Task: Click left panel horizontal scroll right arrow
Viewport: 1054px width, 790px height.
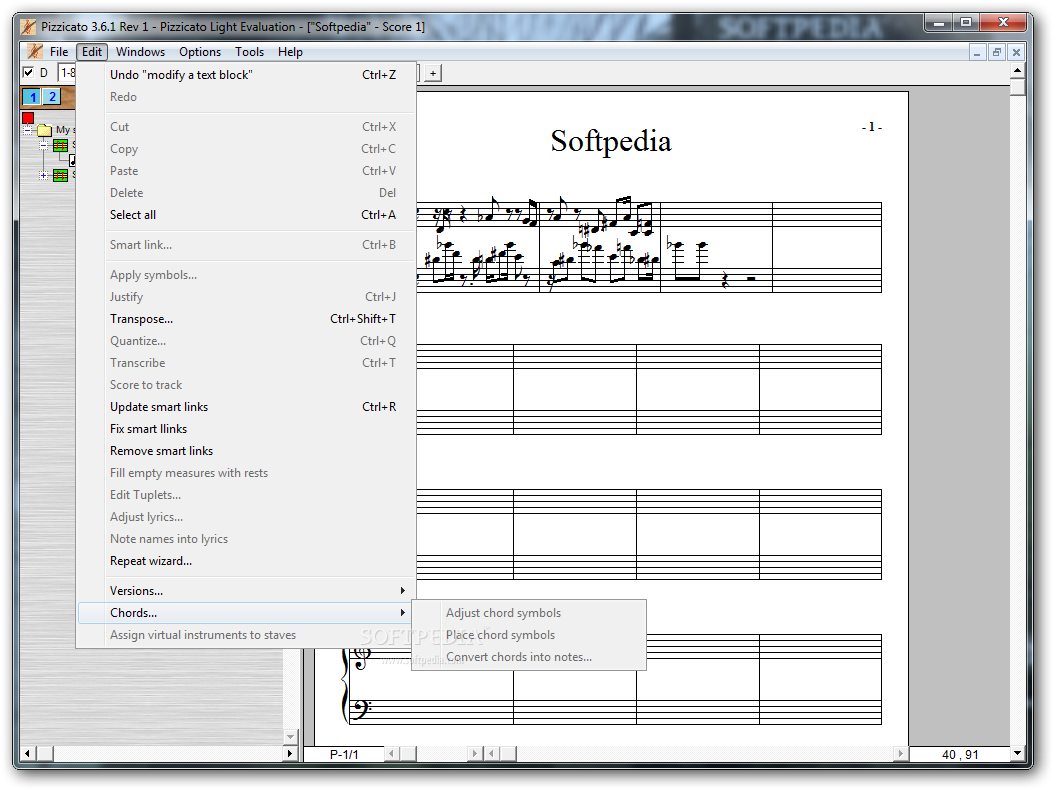Action: pyautogui.click(x=290, y=754)
